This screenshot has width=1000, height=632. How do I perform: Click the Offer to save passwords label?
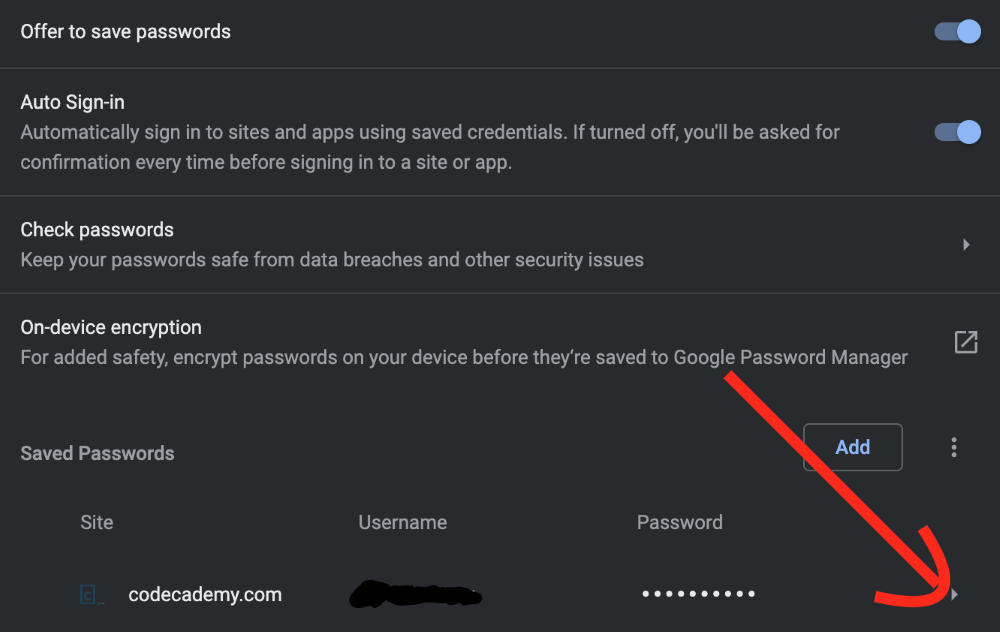click(x=126, y=32)
